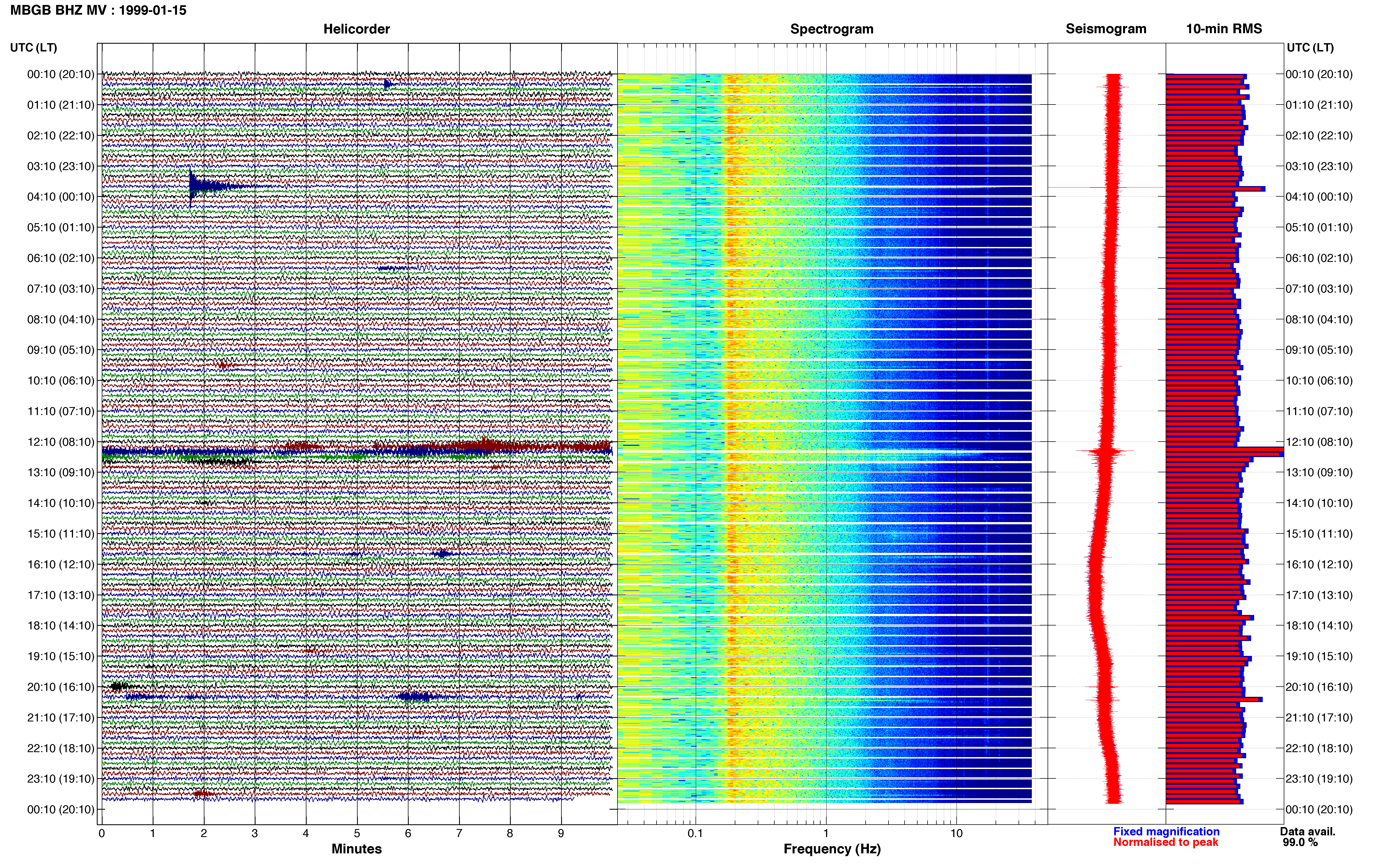Click the plot title MBGB BHZ MV : 1999-01-15
The image size is (1388, 868).
click(98, 10)
